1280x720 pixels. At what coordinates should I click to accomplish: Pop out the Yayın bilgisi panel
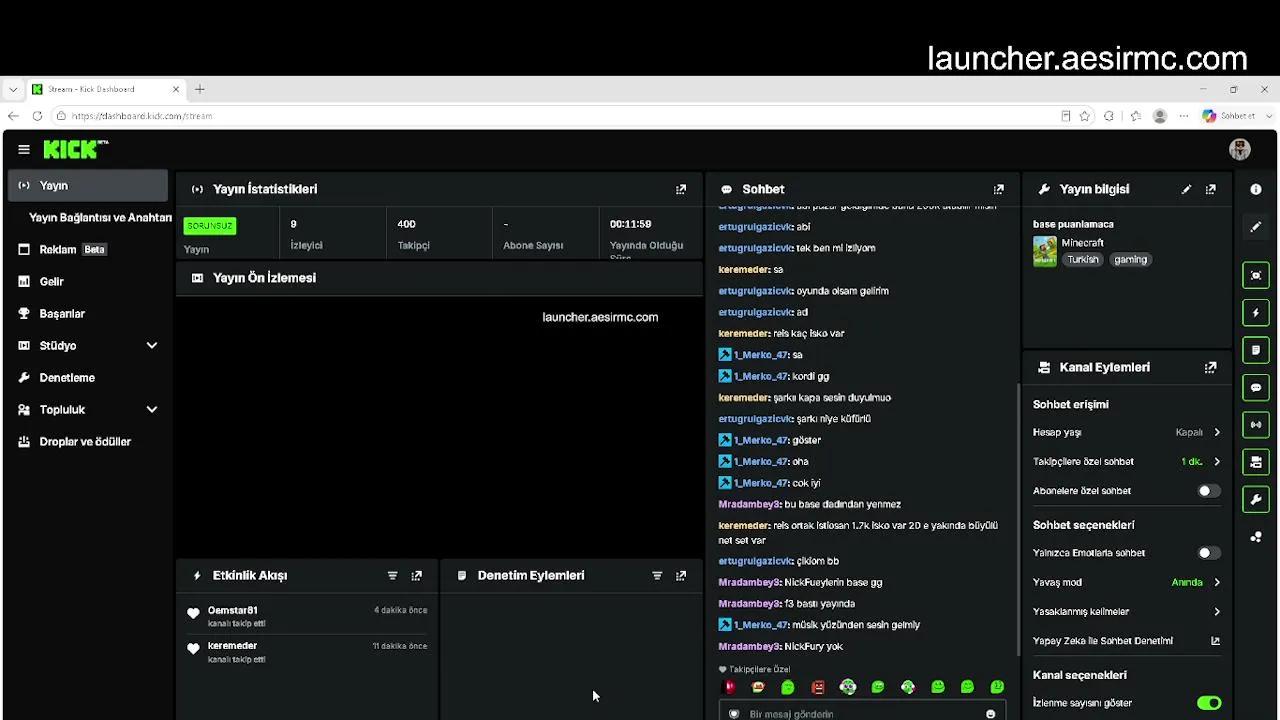click(1211, 189)
